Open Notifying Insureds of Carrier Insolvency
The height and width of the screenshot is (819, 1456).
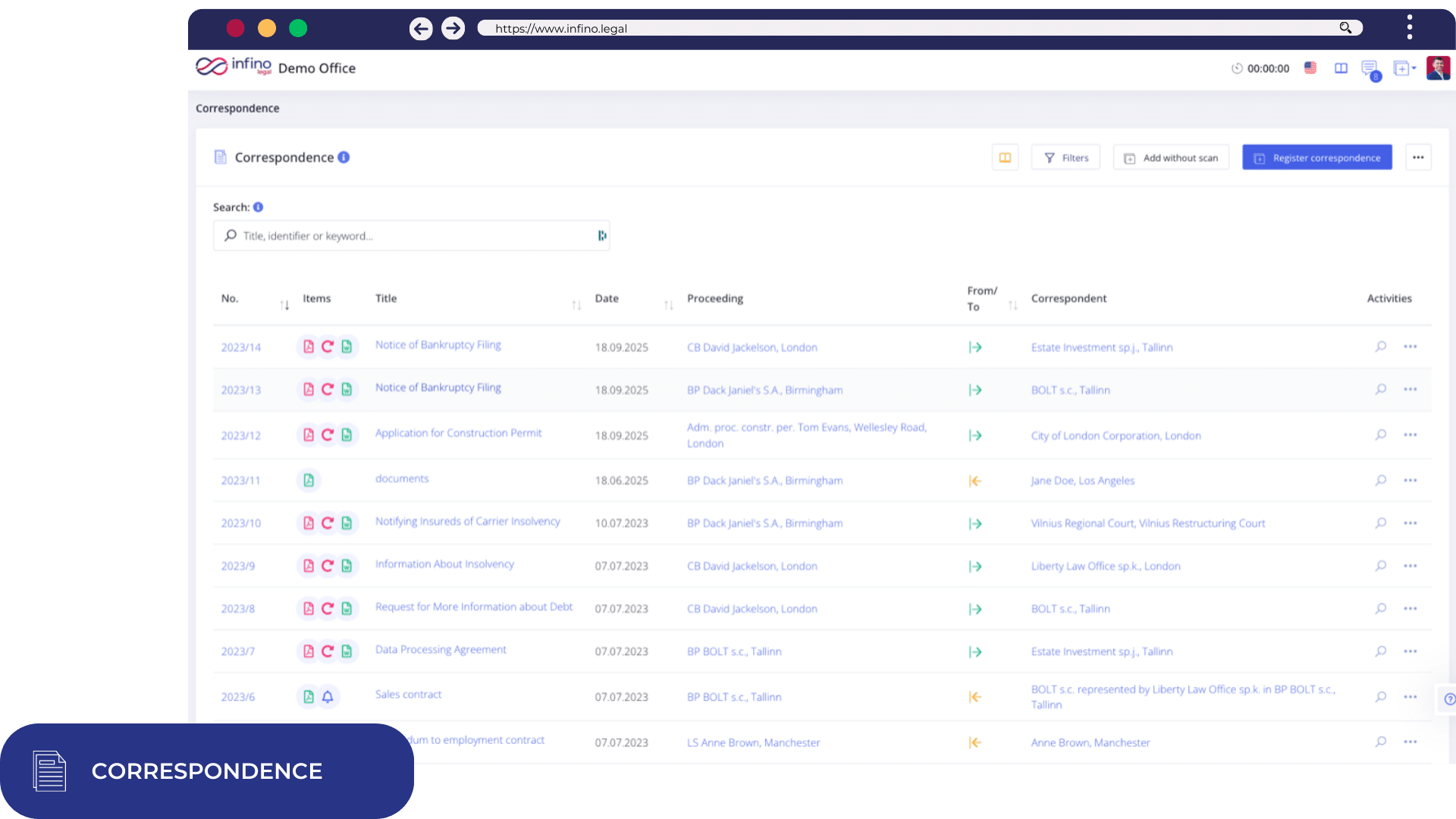(x=467, y=522)
